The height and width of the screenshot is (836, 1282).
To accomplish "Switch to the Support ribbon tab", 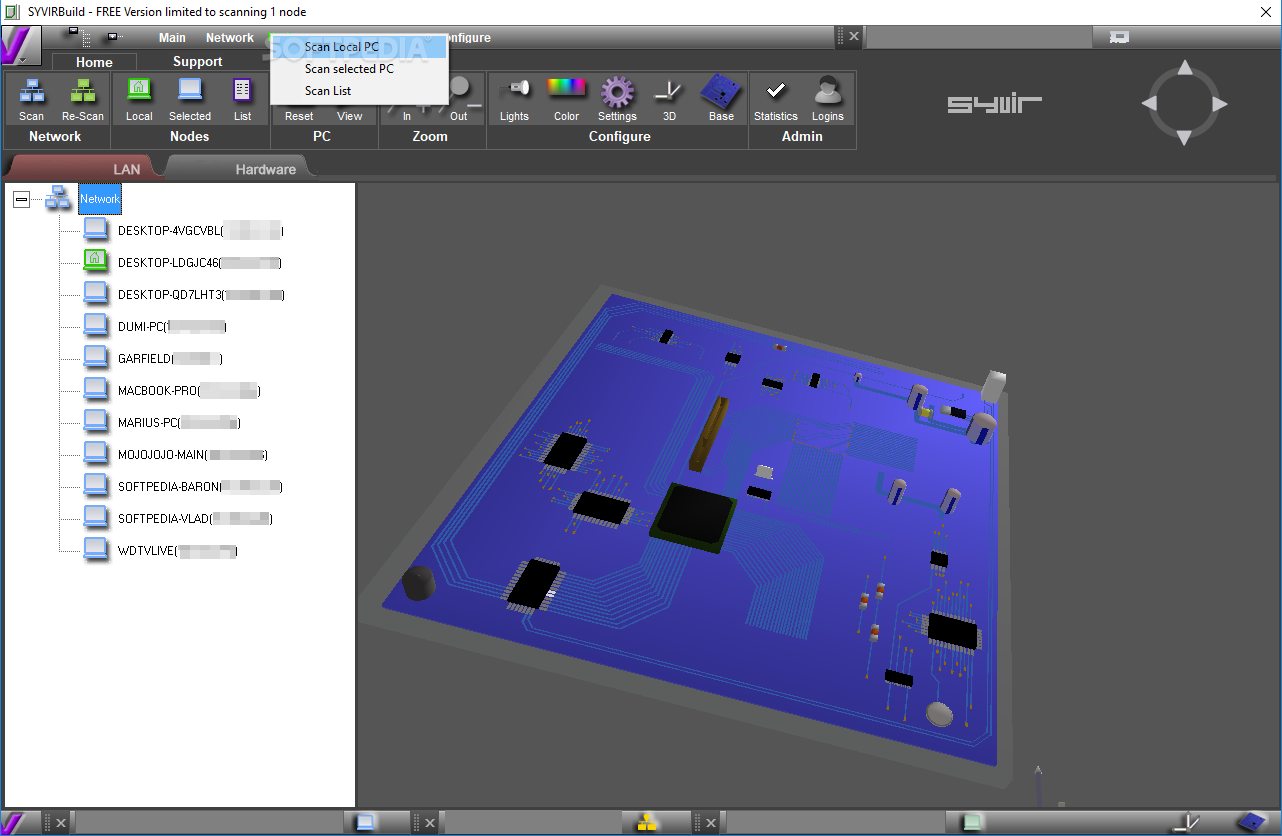I will click(x=197, y=62).
